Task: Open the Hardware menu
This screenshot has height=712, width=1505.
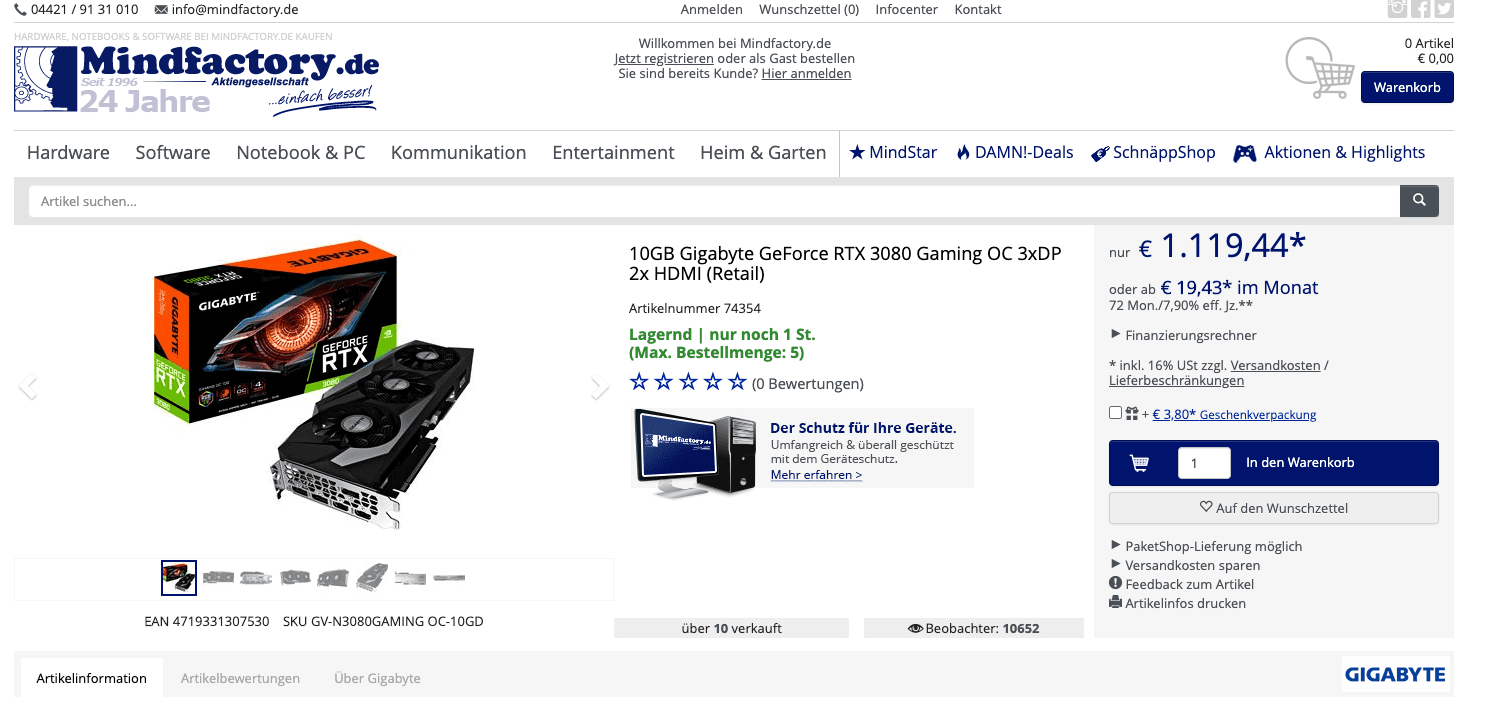Action: pos(68,153)
